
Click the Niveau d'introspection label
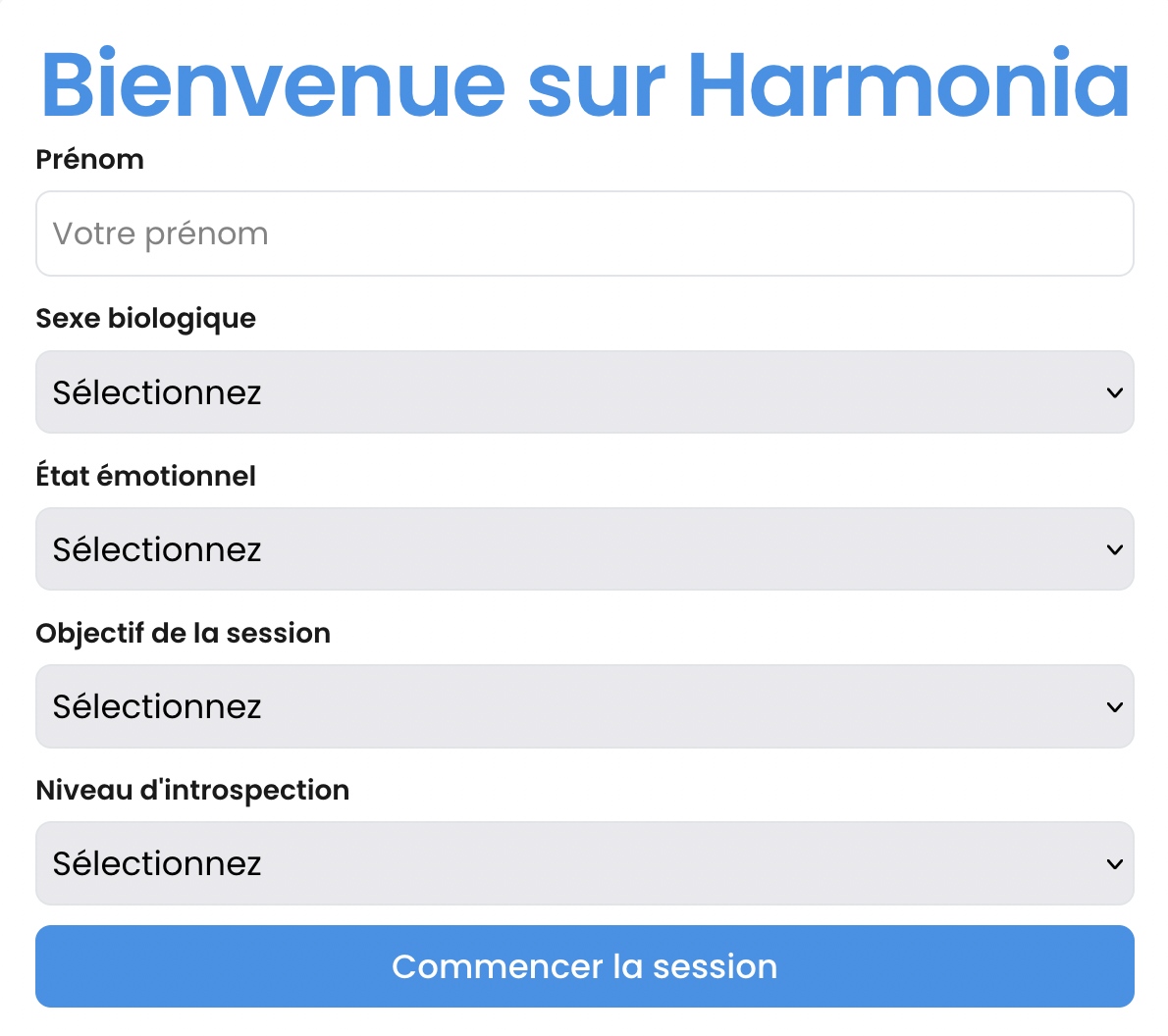[192, 789]
